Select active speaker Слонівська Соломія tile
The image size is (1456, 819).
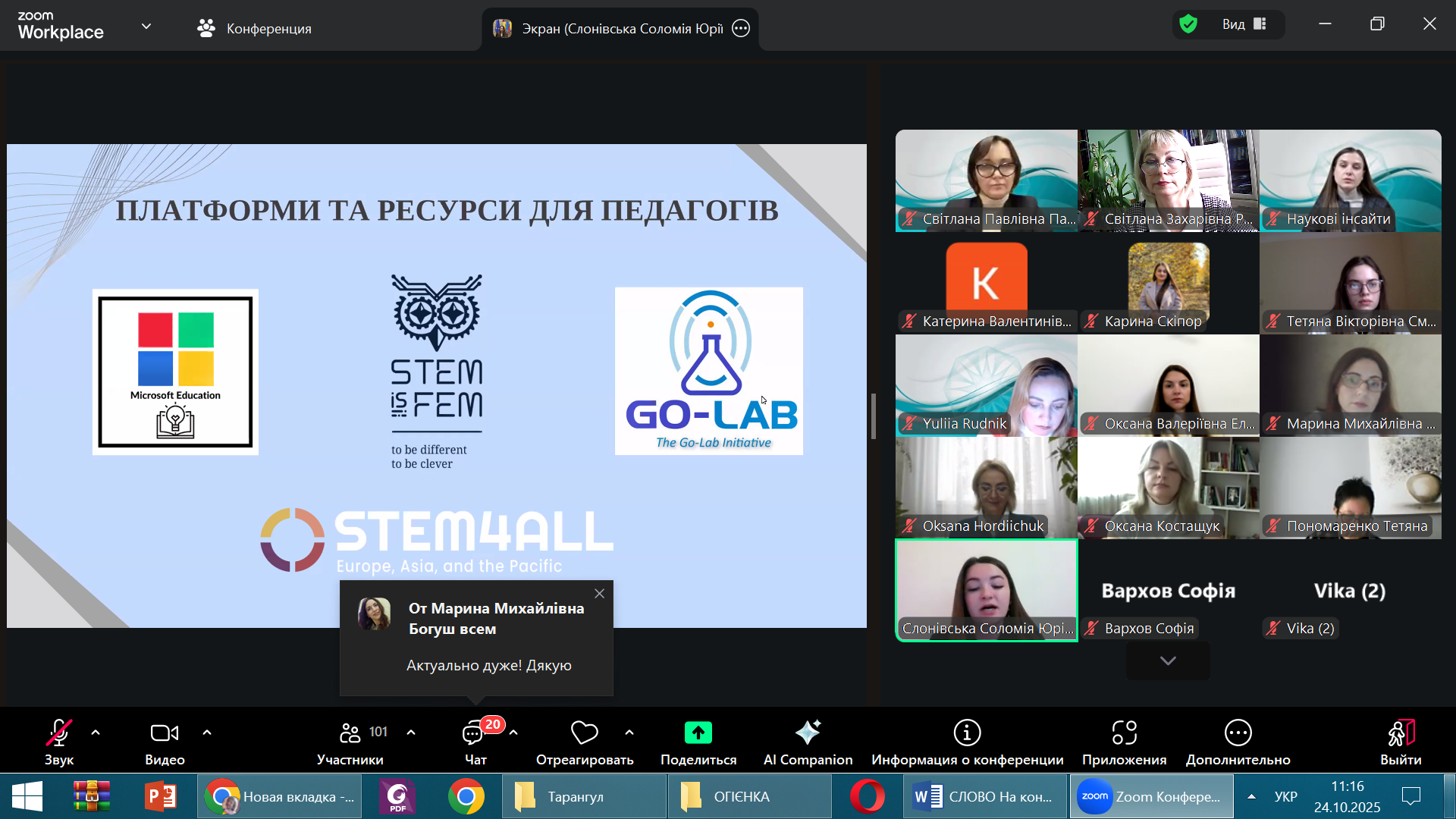pyautogui.click(x=986, y=590)
